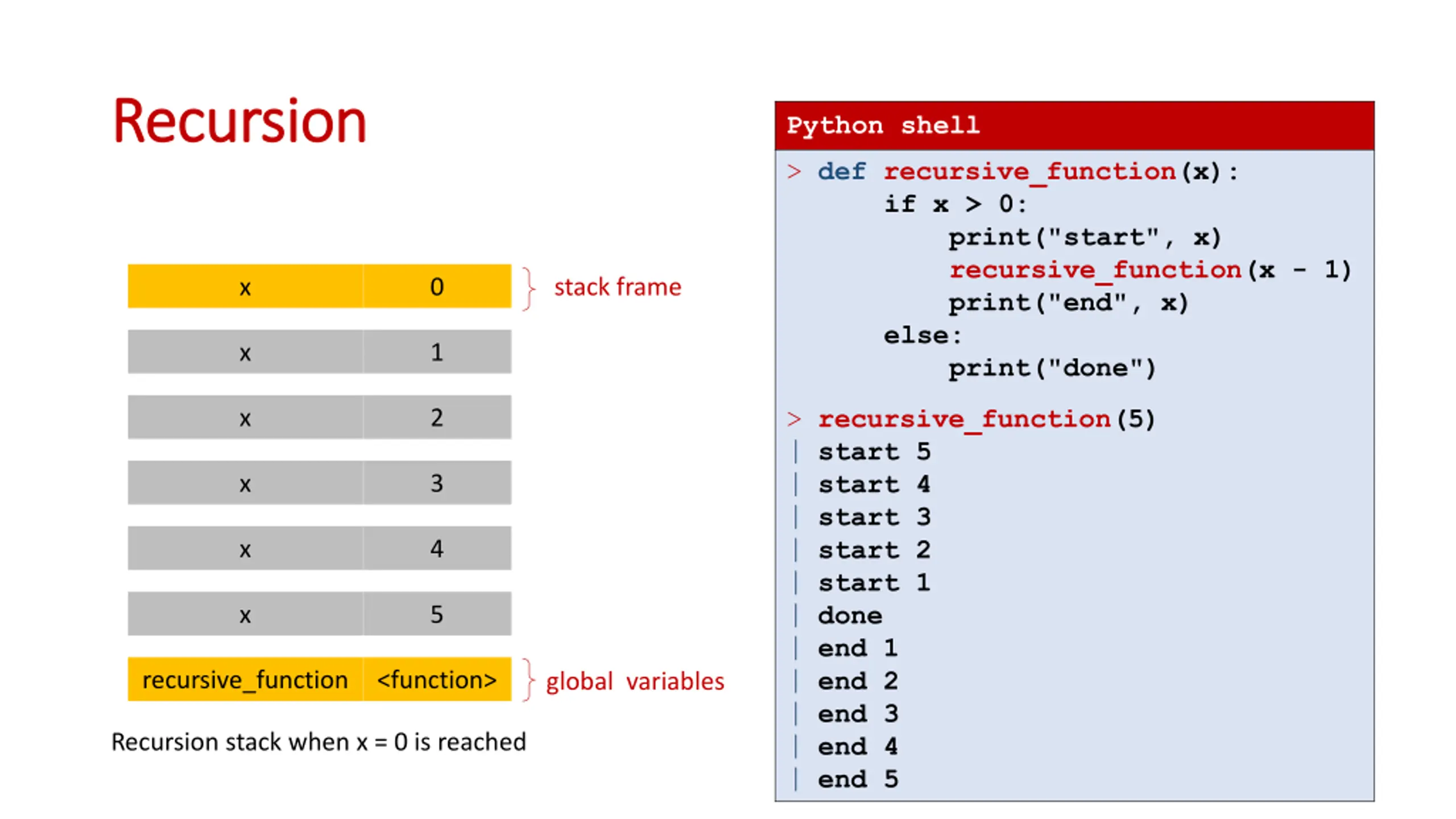Click the "end 2" output line
This screenshot has width=1456, height=819.
coord(858,681)
